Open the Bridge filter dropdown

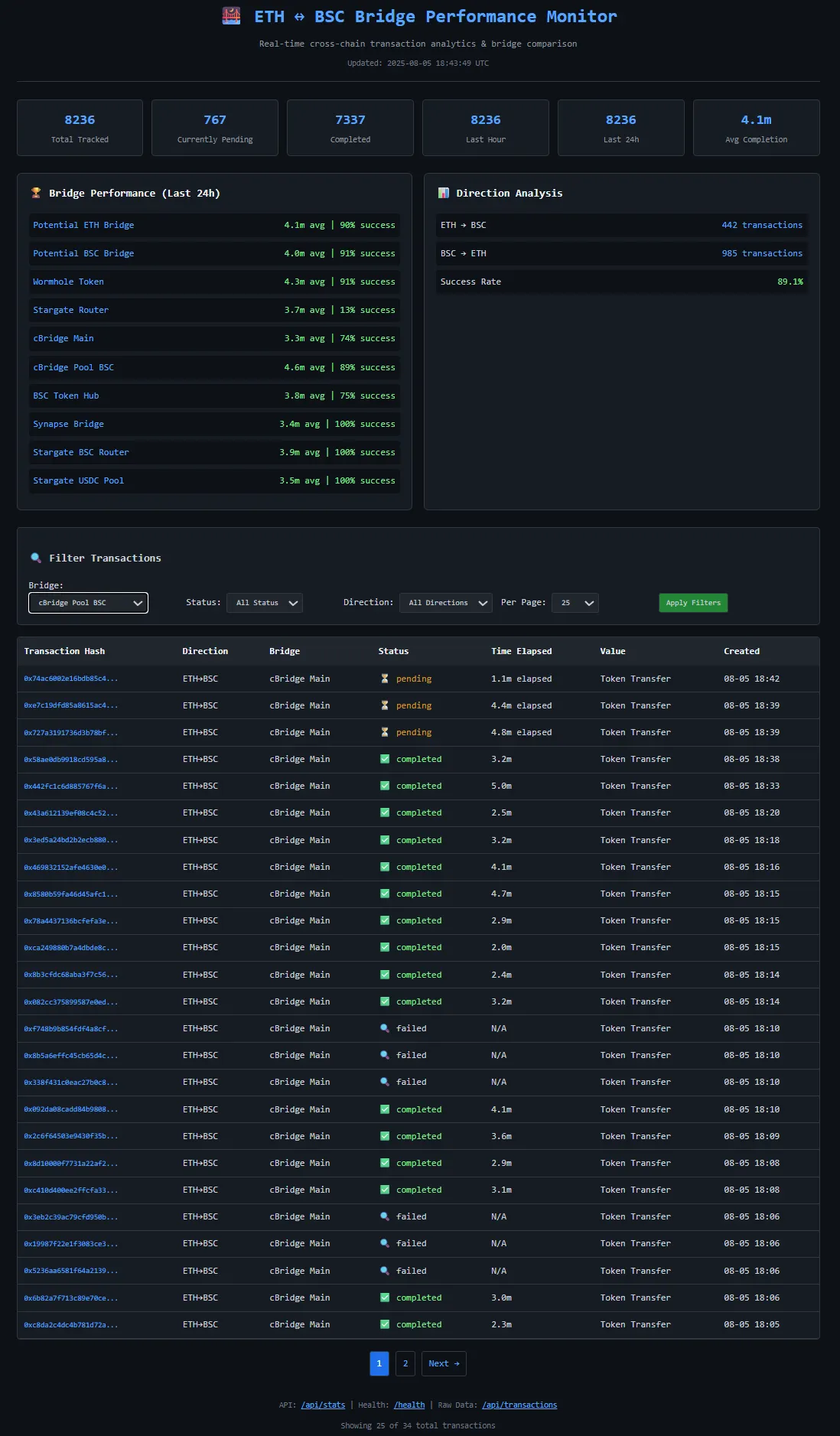pyautogui.click(x=88, y=603)
